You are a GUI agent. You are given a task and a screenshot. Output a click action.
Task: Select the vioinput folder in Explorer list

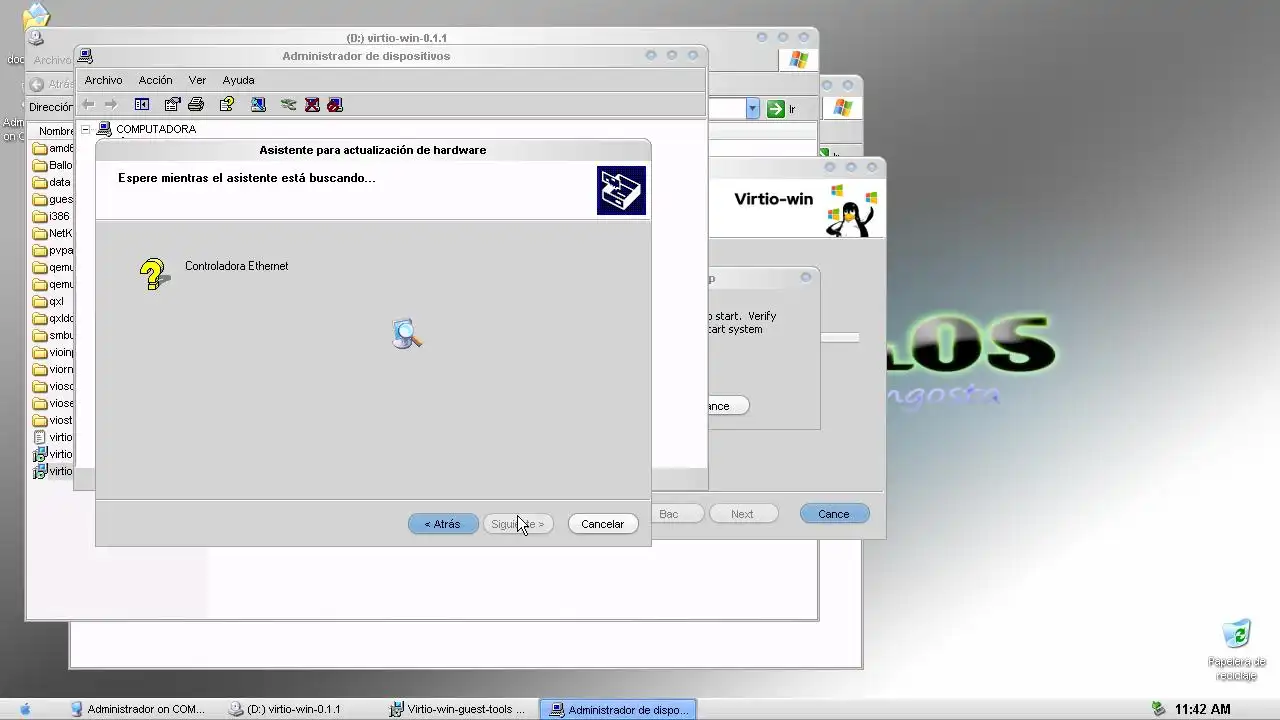53,352
